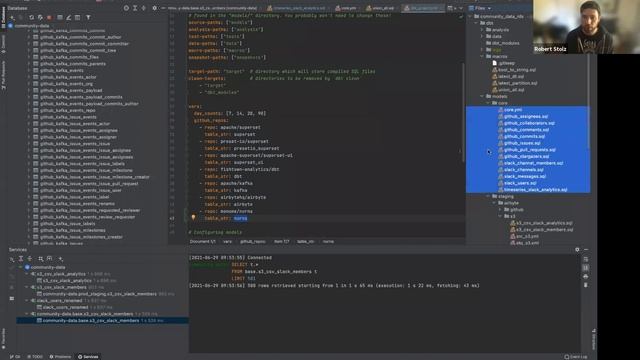This screenshot has width=640, height=360.
Task: Click the locate target icon in Database header
Action: [126, 8]
